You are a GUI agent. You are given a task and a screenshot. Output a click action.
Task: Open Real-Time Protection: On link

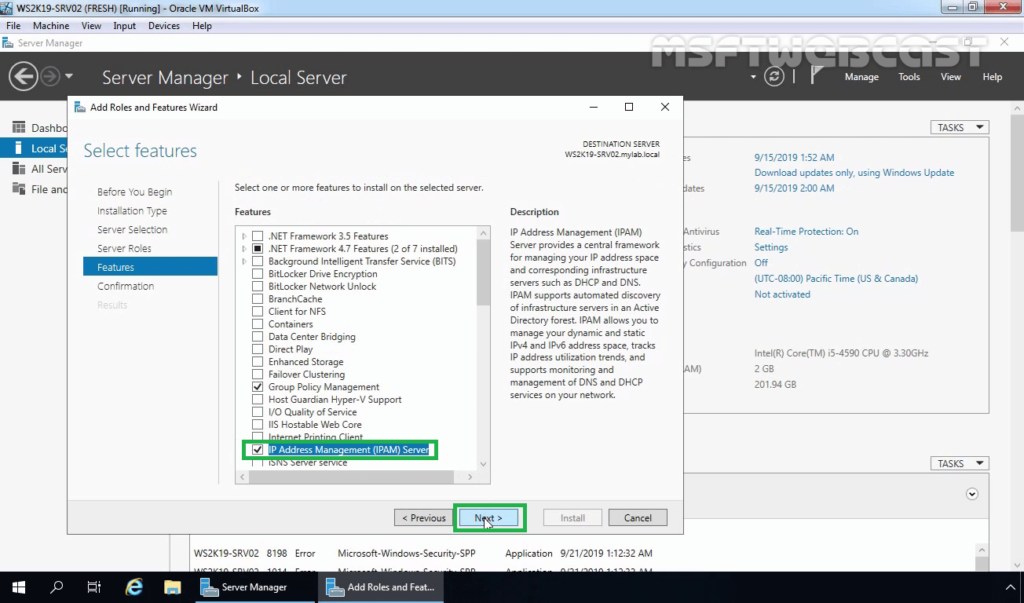click(x=806, y=231)
